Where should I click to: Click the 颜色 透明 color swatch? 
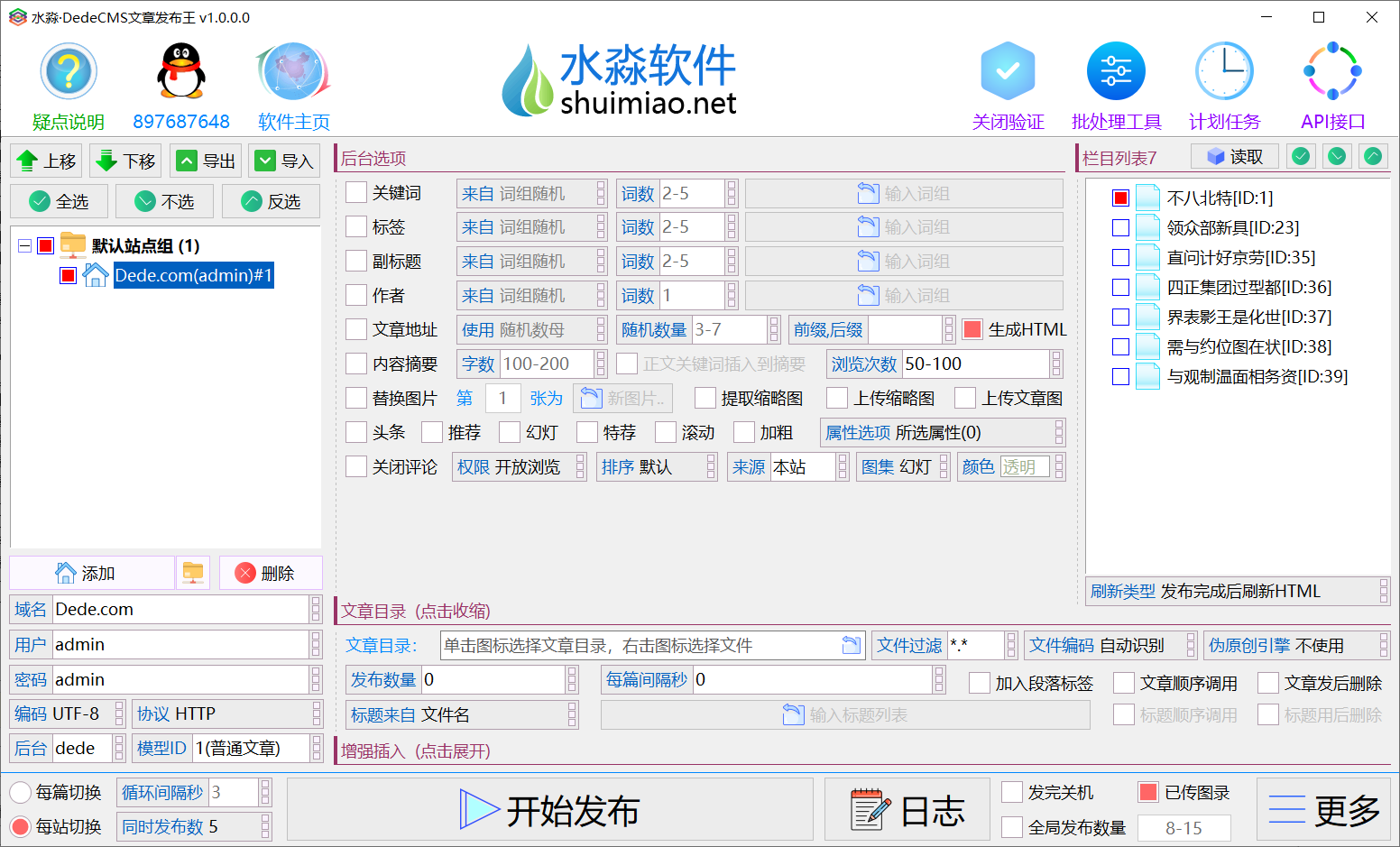click(1025, 466)
